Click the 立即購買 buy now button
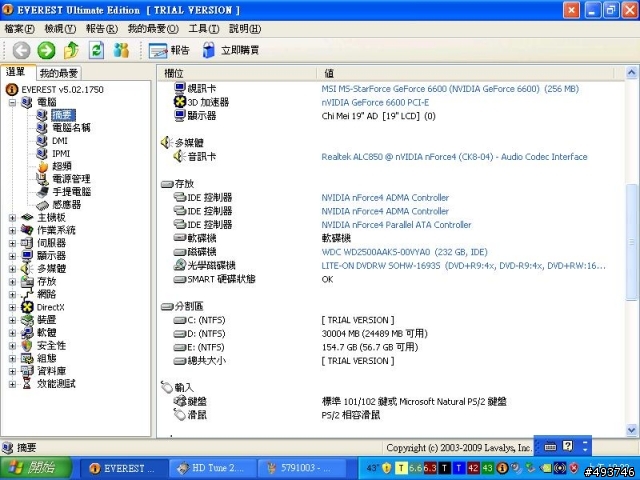The image size is (640, 480). point(231,51)
